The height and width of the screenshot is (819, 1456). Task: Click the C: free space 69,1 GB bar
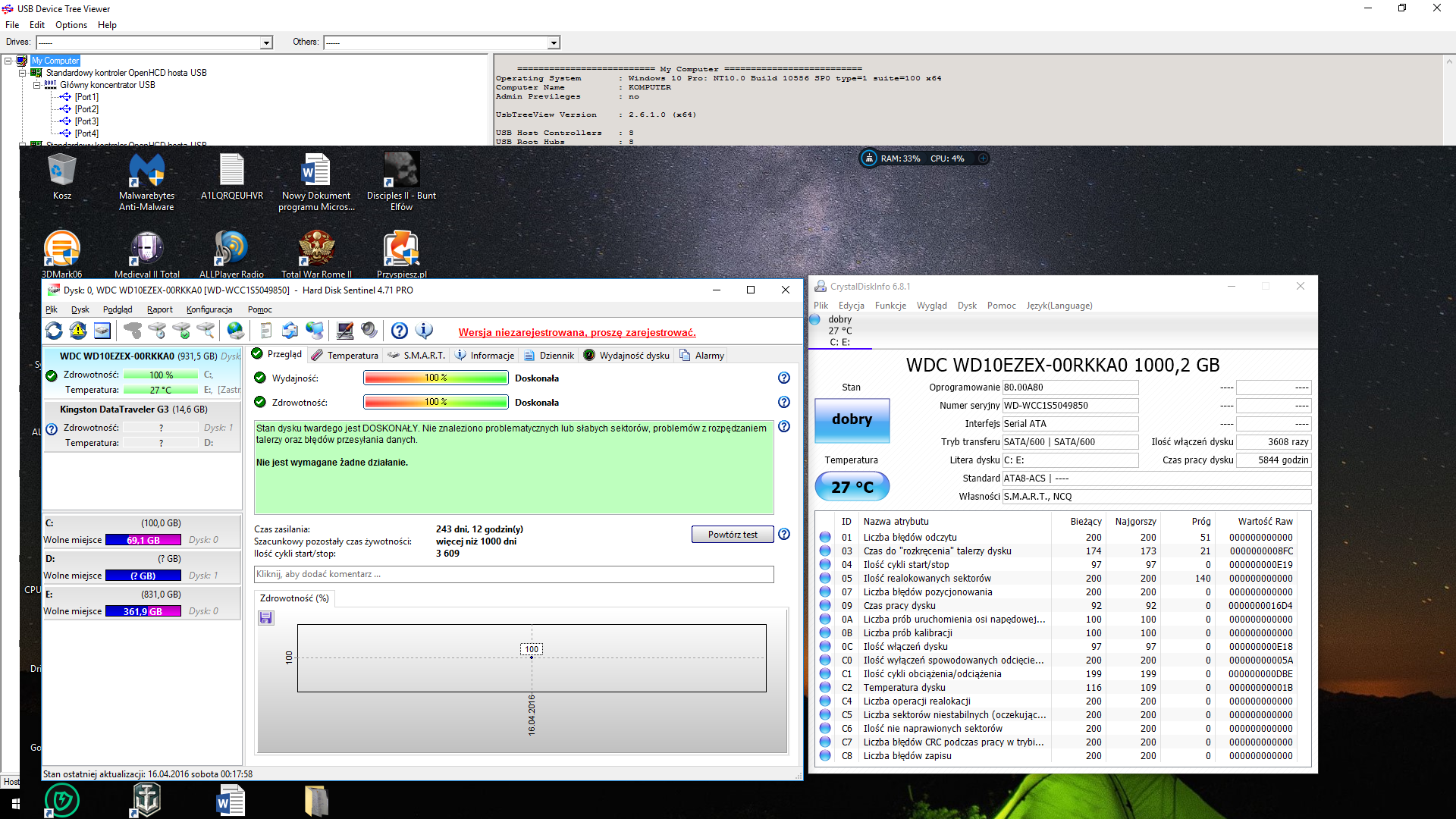[x=143, y=540]
